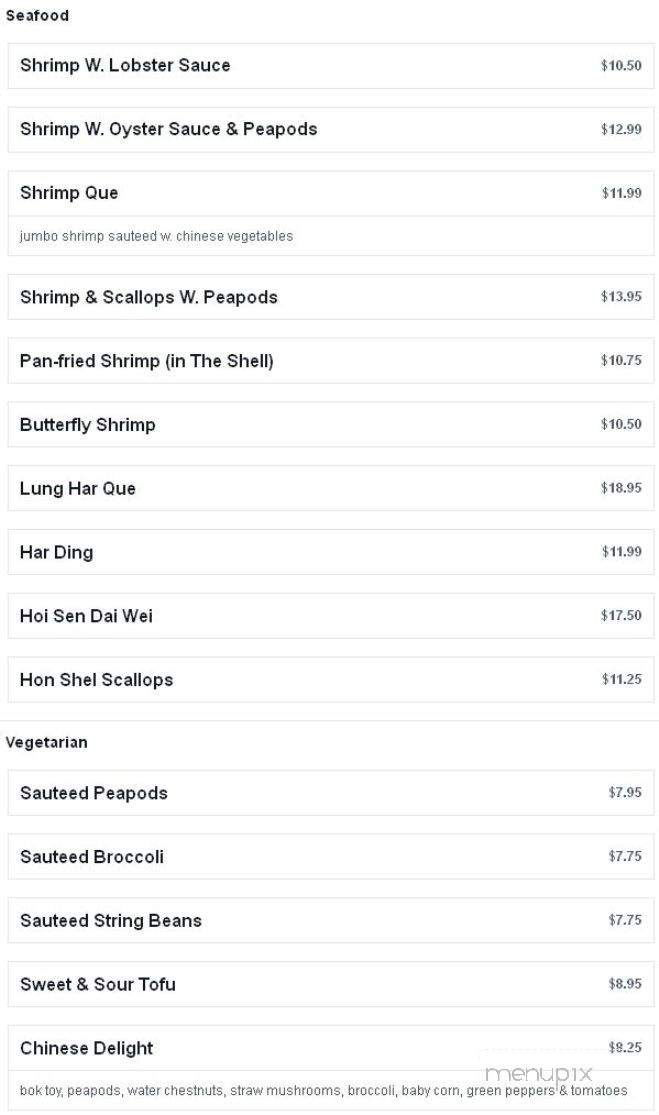This screenshot has width=659, height=1115.
Task: Select the Shrimp W. Lobster Sauce item
Action: click(x=331, y=65)
